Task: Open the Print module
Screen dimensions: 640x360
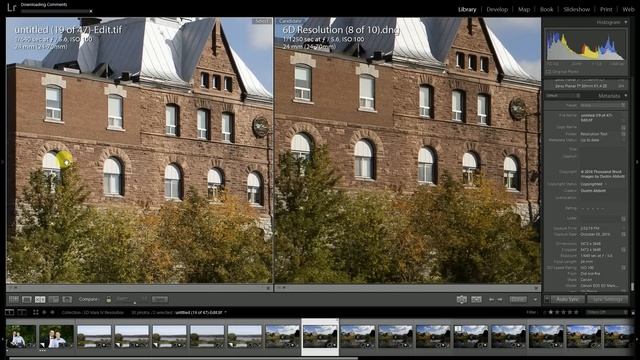Action: coord(606,9)
